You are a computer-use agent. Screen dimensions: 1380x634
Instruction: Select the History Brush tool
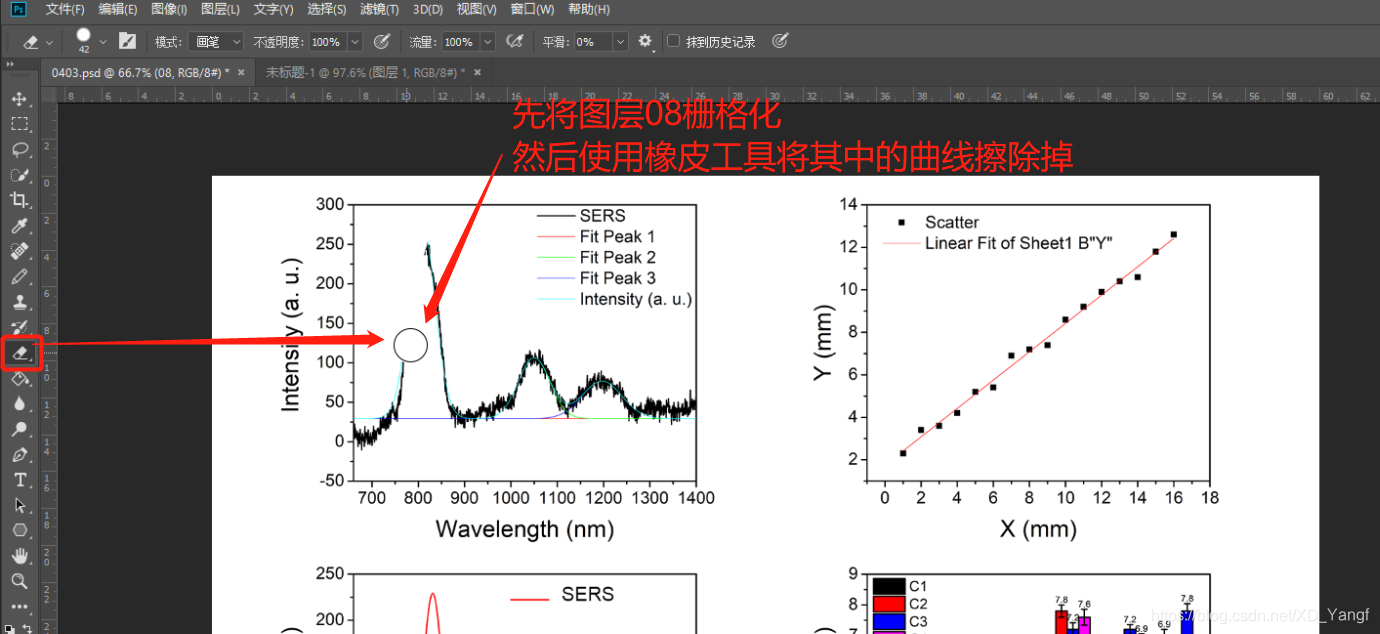(19, 328)
